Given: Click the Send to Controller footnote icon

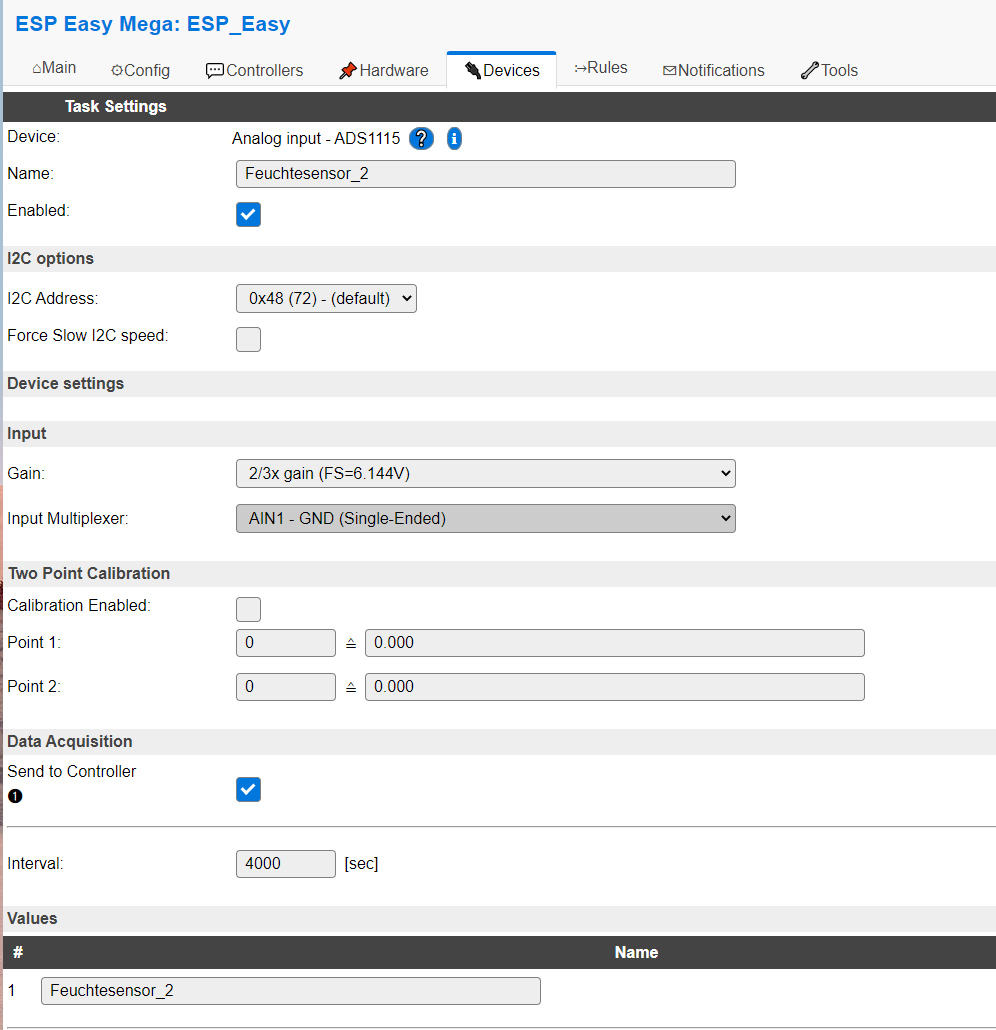Looking at the screenshot, I should (x=15, y=796).
